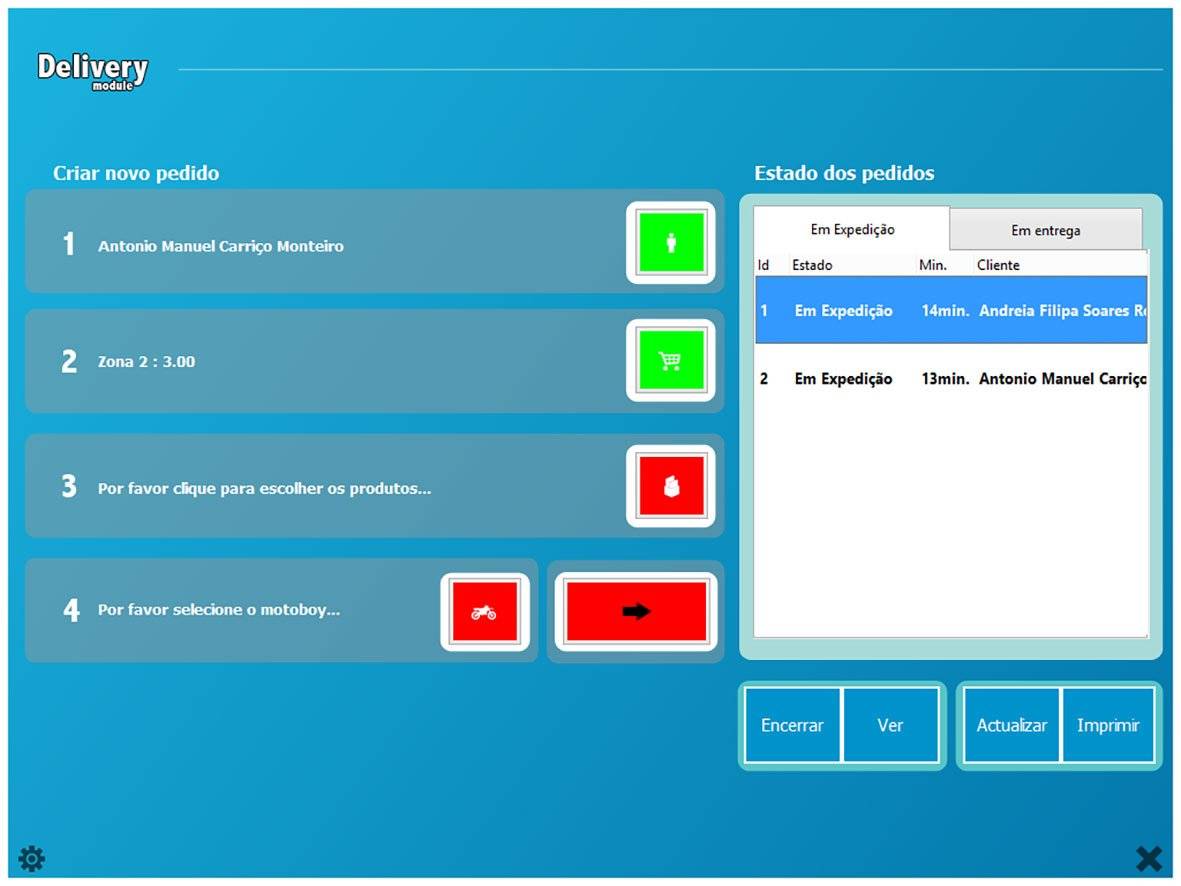Select order row for Andreia Filipa Soares
This screenshot has width=1181, height=886.
point(951,310)
